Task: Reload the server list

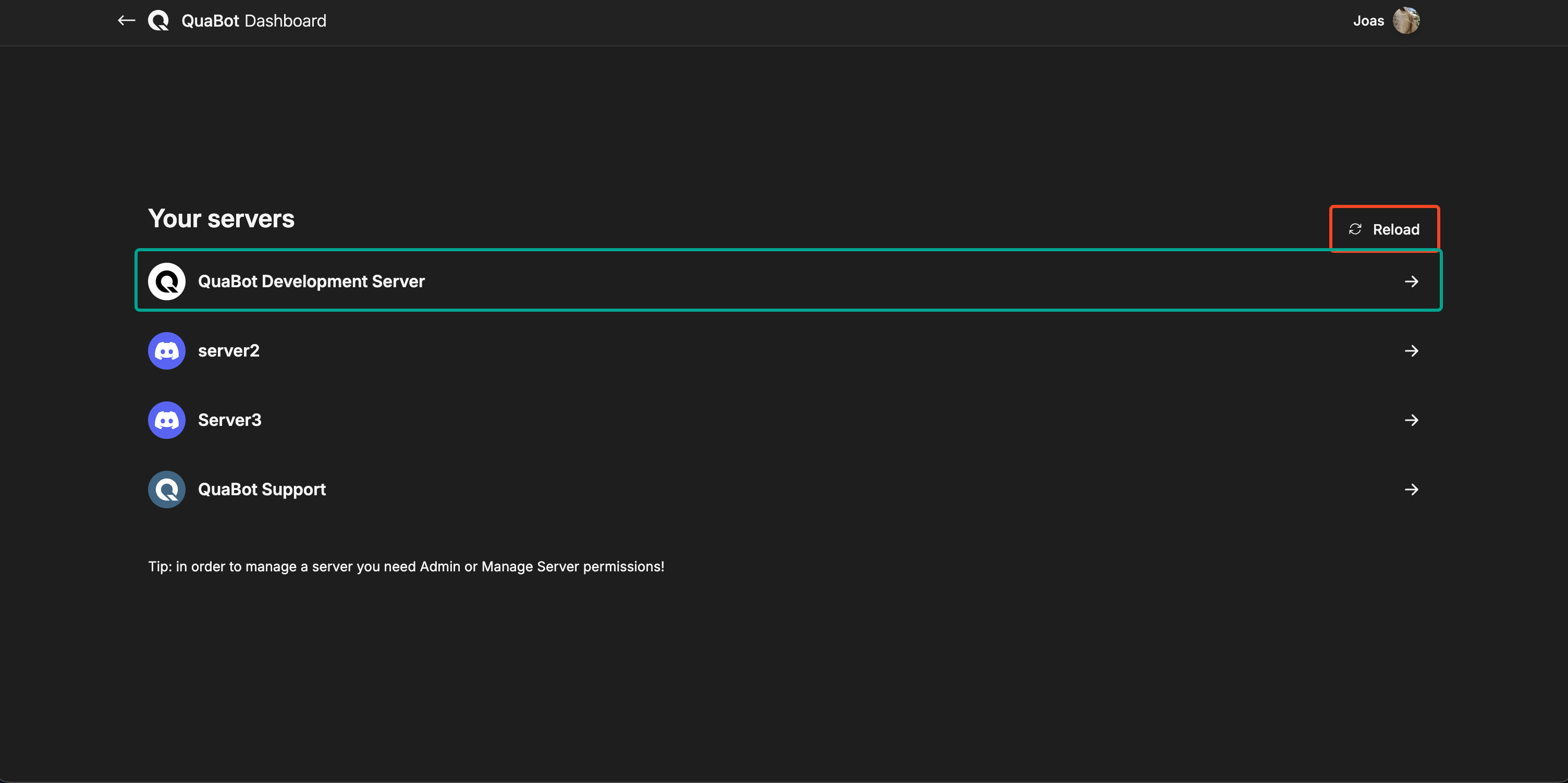Action: 1384,229
